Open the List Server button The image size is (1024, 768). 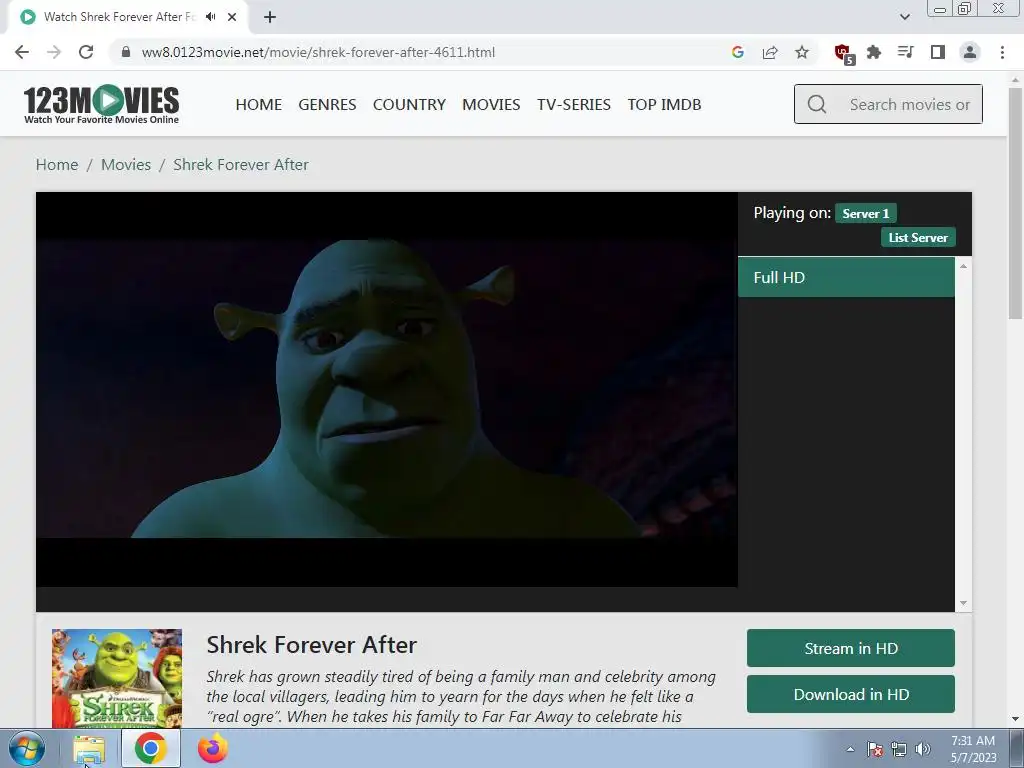click(918, 238)
